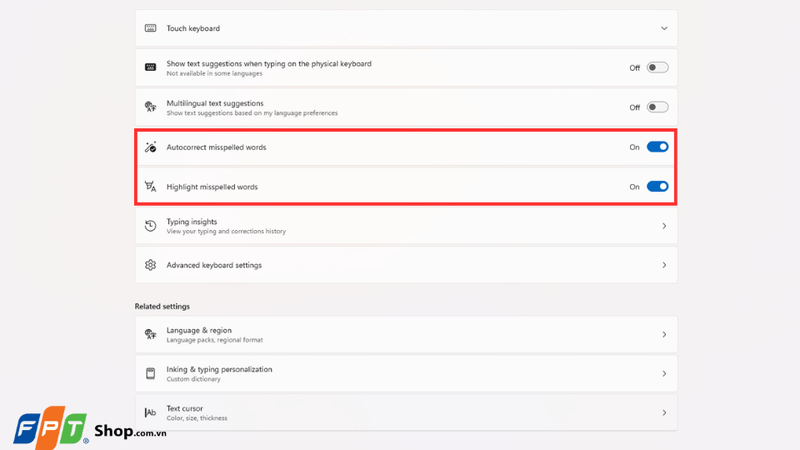
Task: Turn on Multilingual text suggestions toggle
Action: 657,107
